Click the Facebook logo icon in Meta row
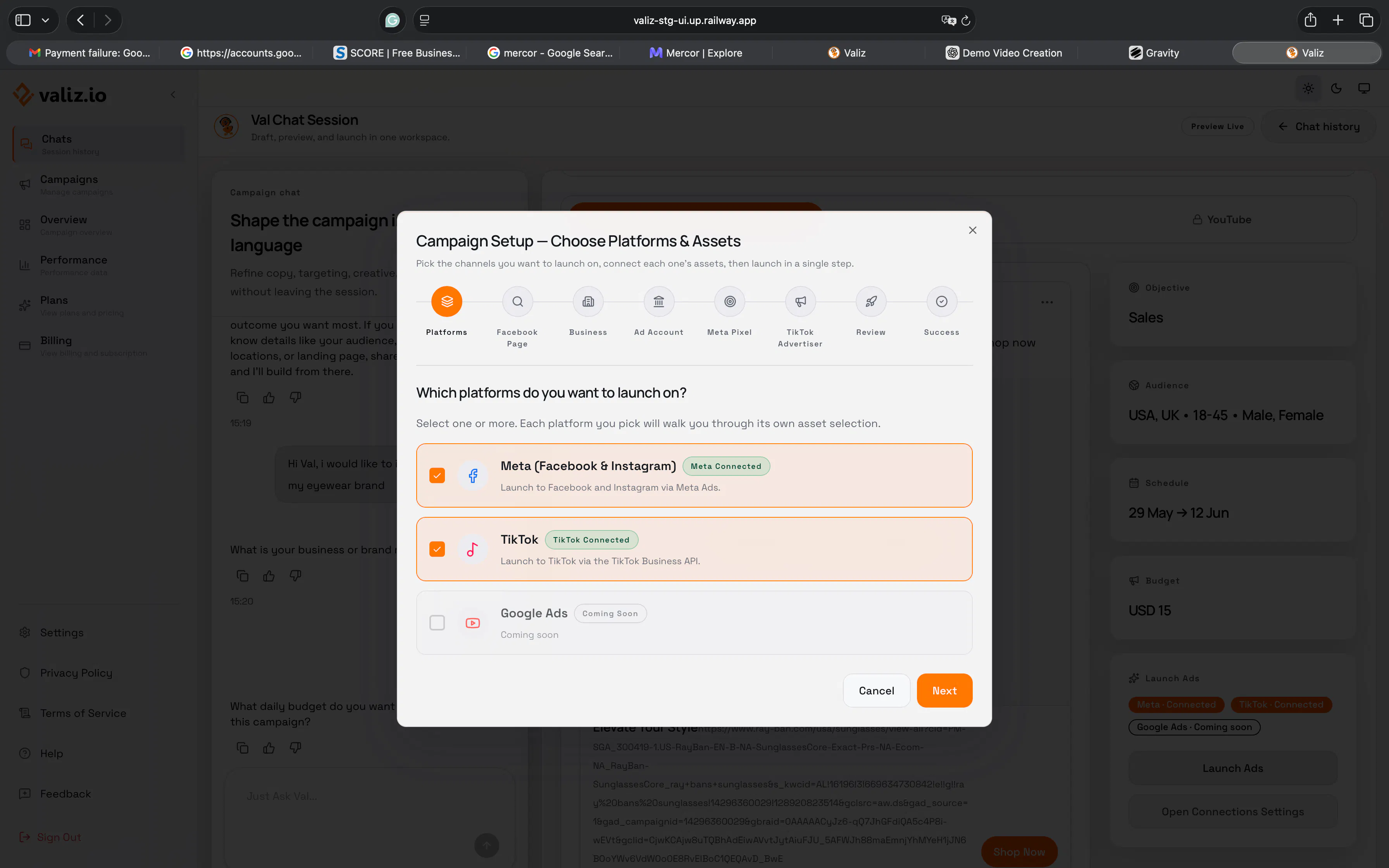The image size is (1389, 868). [x=472, y=475]
